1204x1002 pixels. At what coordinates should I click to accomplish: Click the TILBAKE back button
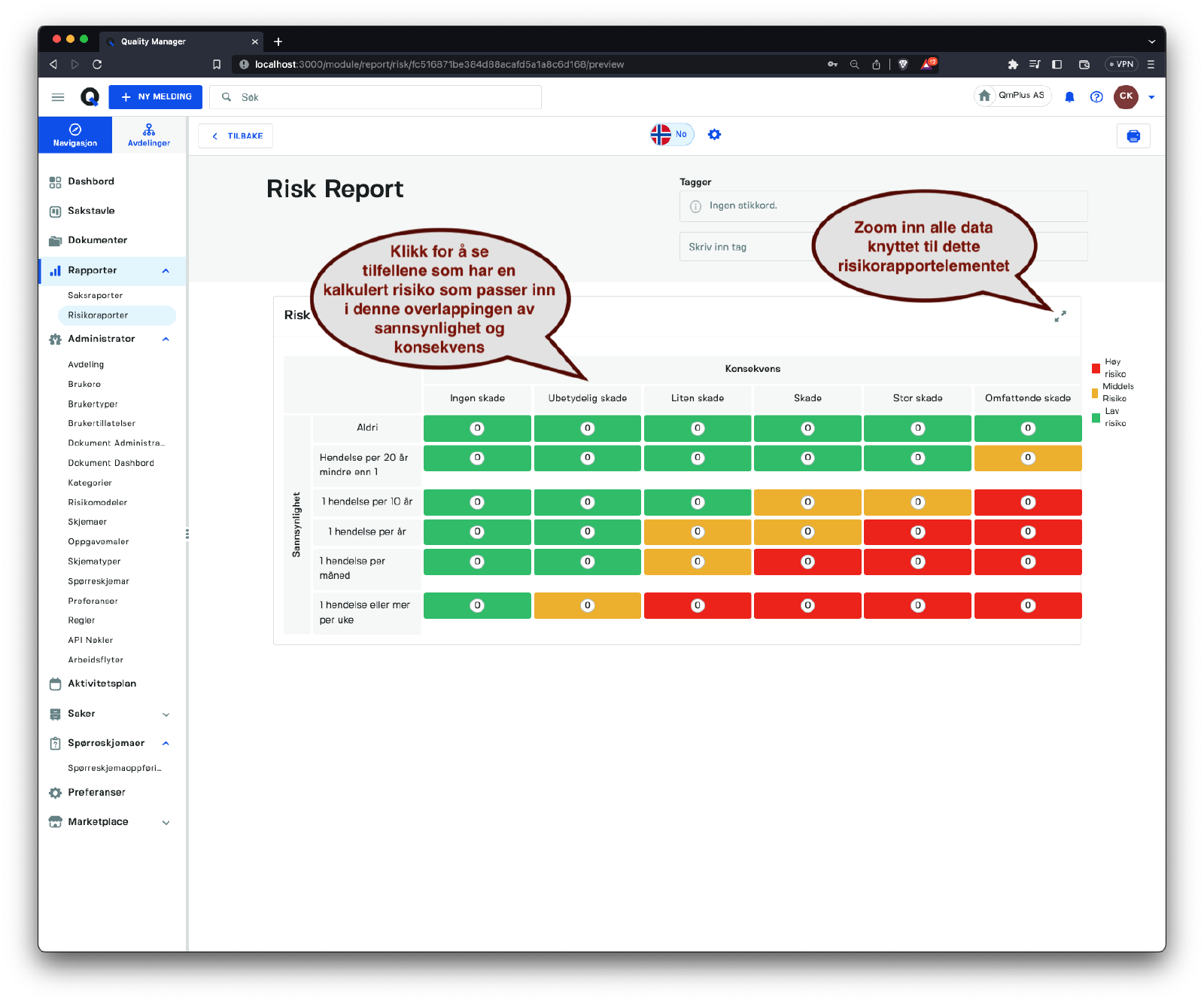(236, 136)
